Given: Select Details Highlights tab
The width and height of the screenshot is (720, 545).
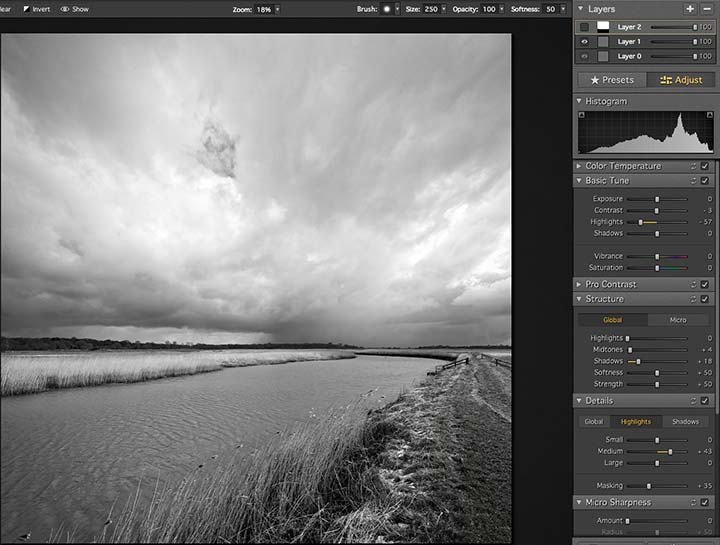Looking at the screenshot, I should tap(636, 421).
